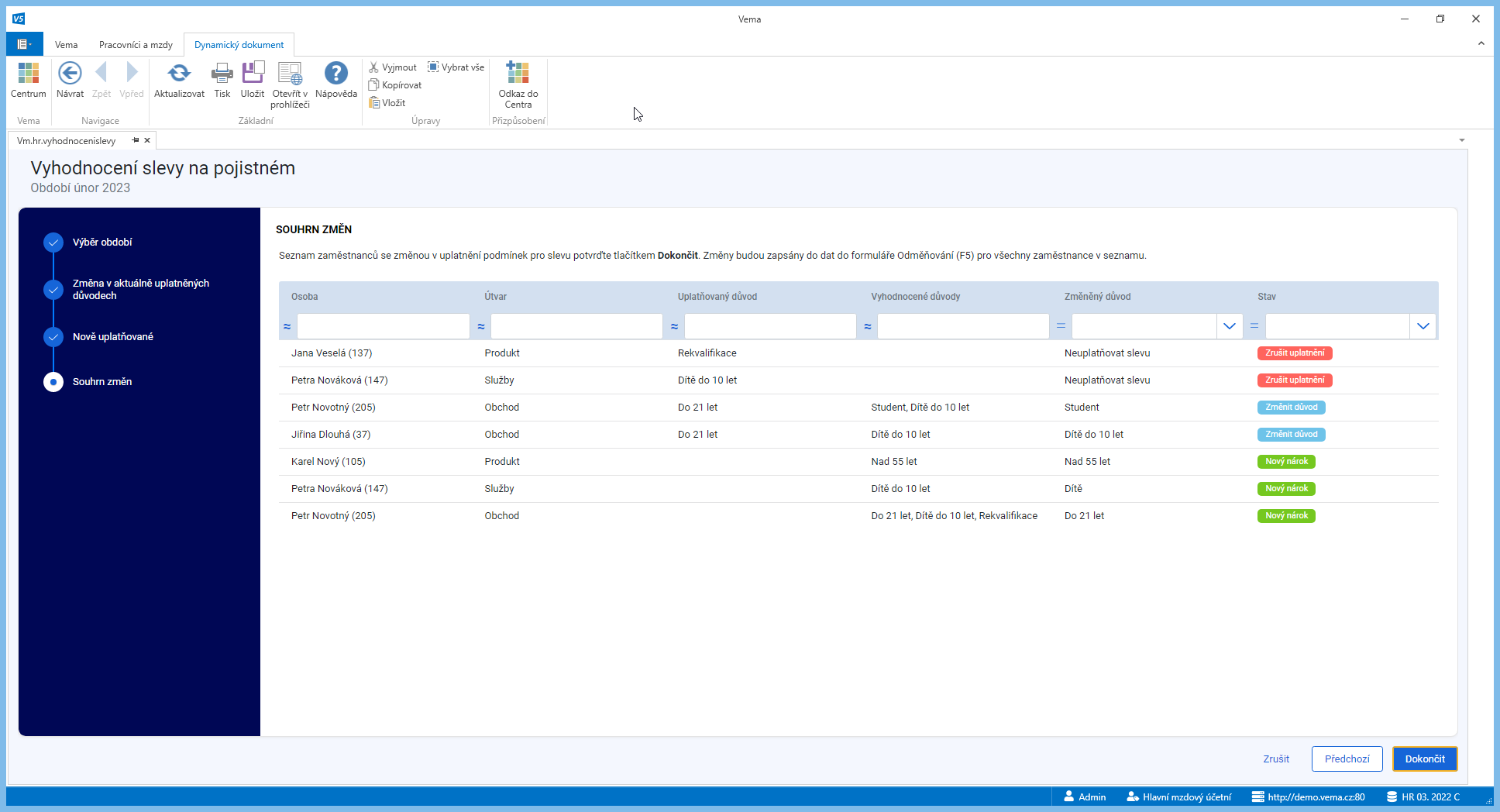The height and width of the screenshot is (812, 1500).
Task: Pin the Vm.hr.vyhodnocenislevy tab
Action: 136,140
